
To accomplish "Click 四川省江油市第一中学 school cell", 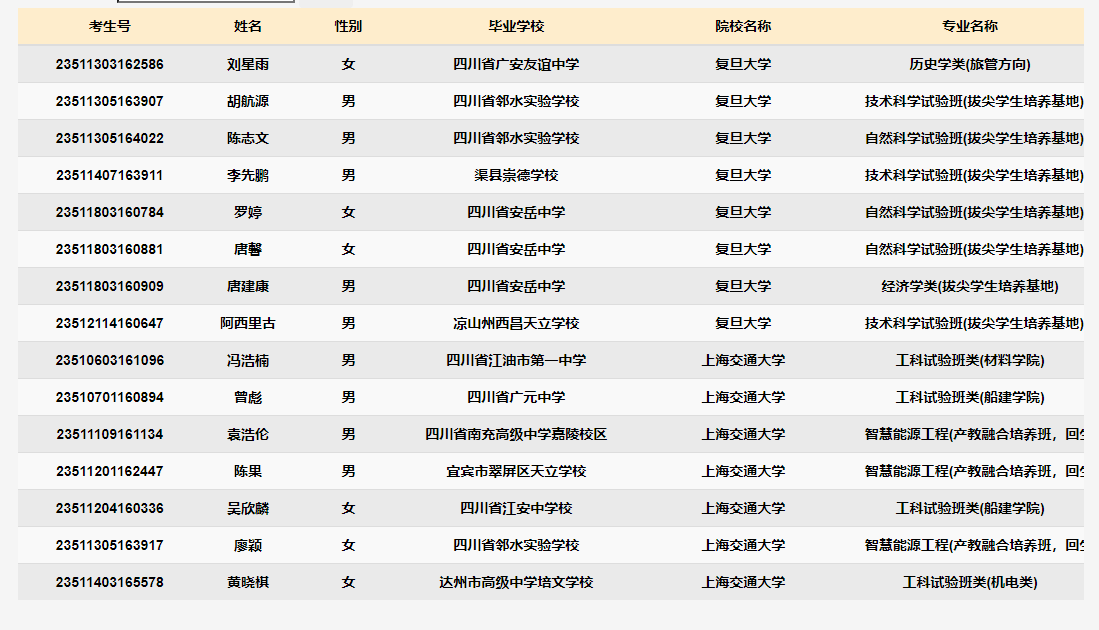I will tap(516, 361).
